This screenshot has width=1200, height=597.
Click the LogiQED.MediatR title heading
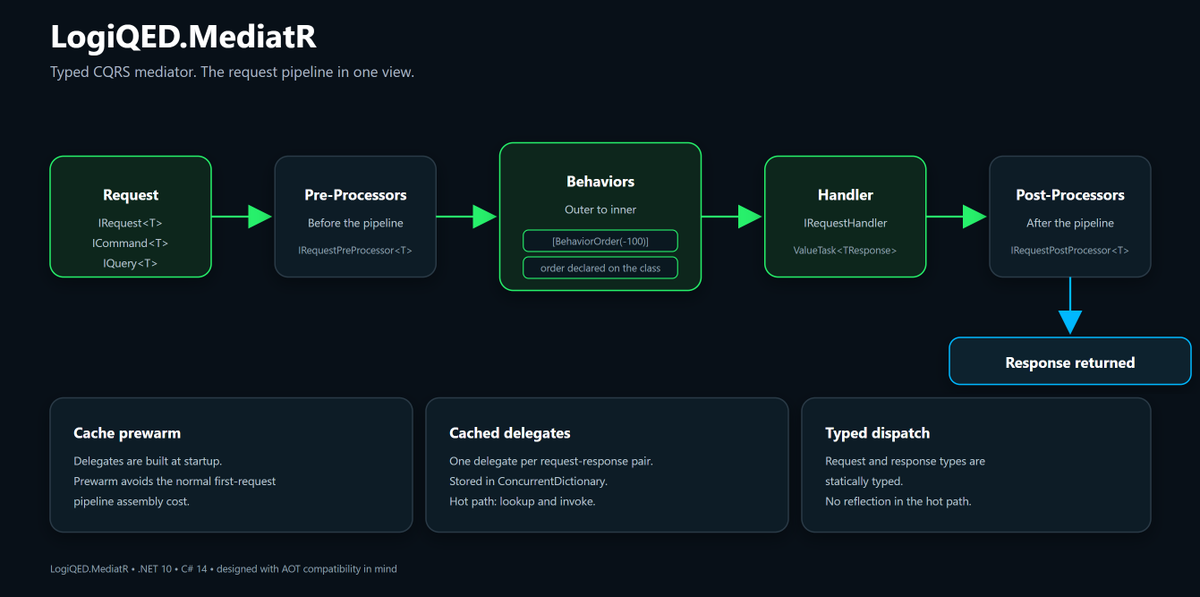pyautogui.click(x=183, y=36)
